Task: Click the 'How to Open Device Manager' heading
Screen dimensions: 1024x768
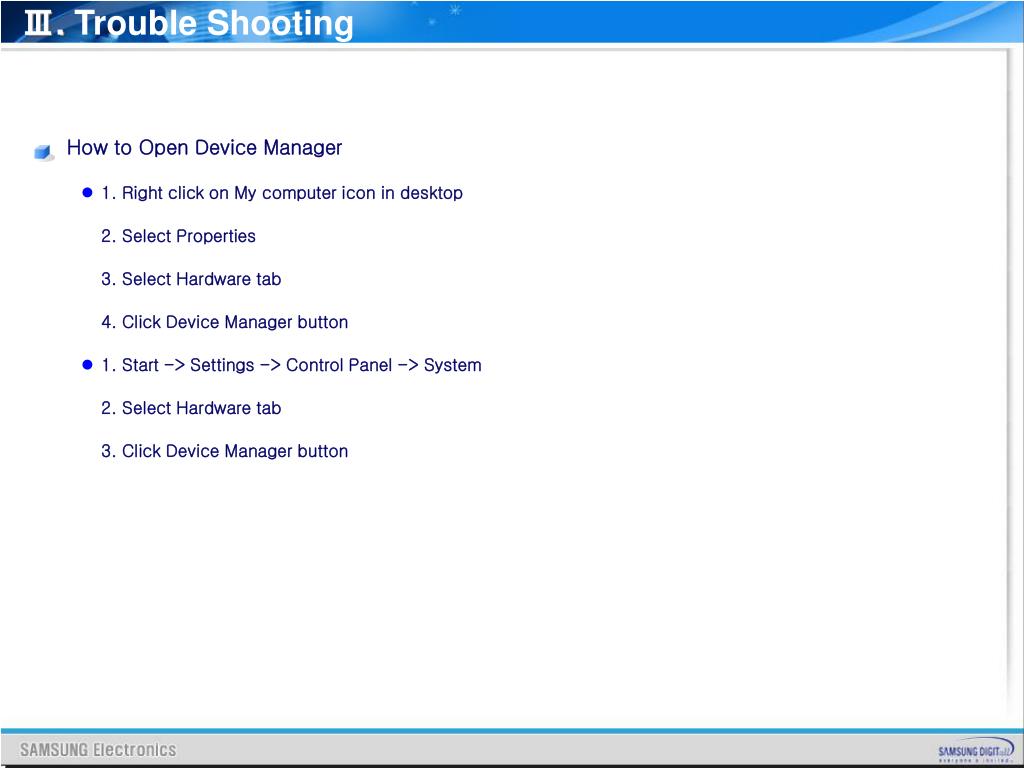Action: (x=204, y=148)
